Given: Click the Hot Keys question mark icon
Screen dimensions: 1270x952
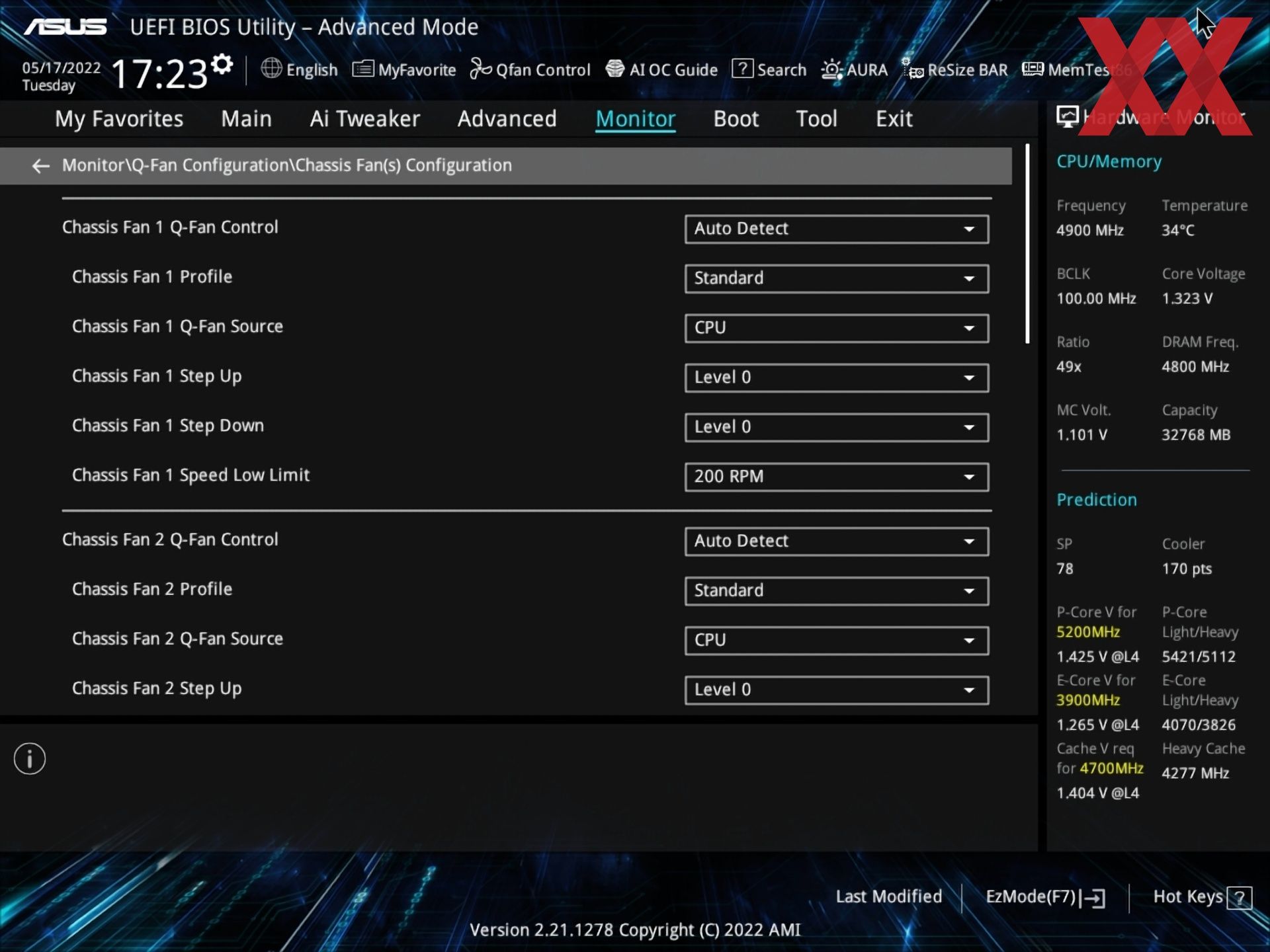Looking at the screenshot, I should point(1239,898).
